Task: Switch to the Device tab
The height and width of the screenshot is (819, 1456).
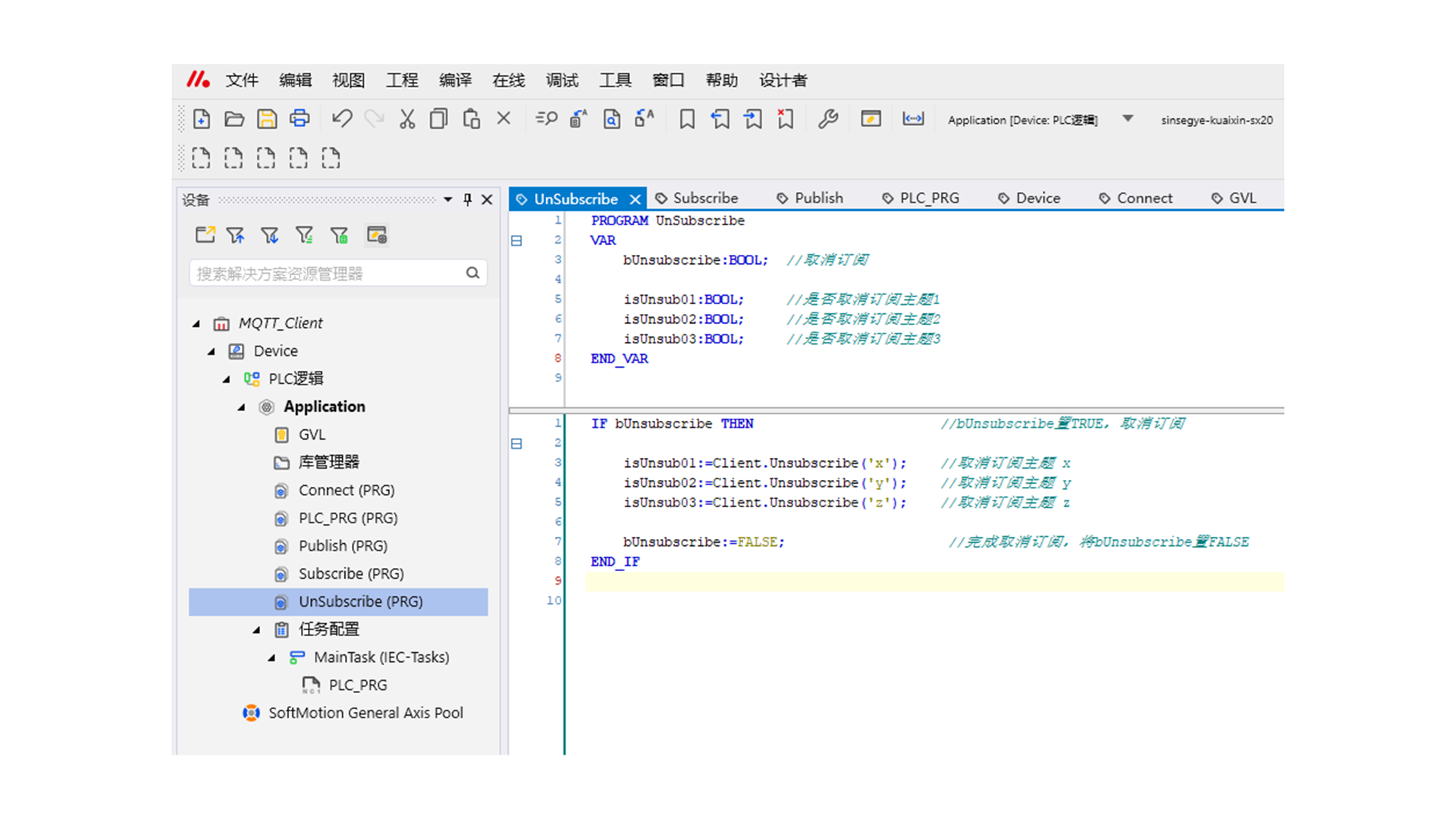Action: [x=1028, y=198]
